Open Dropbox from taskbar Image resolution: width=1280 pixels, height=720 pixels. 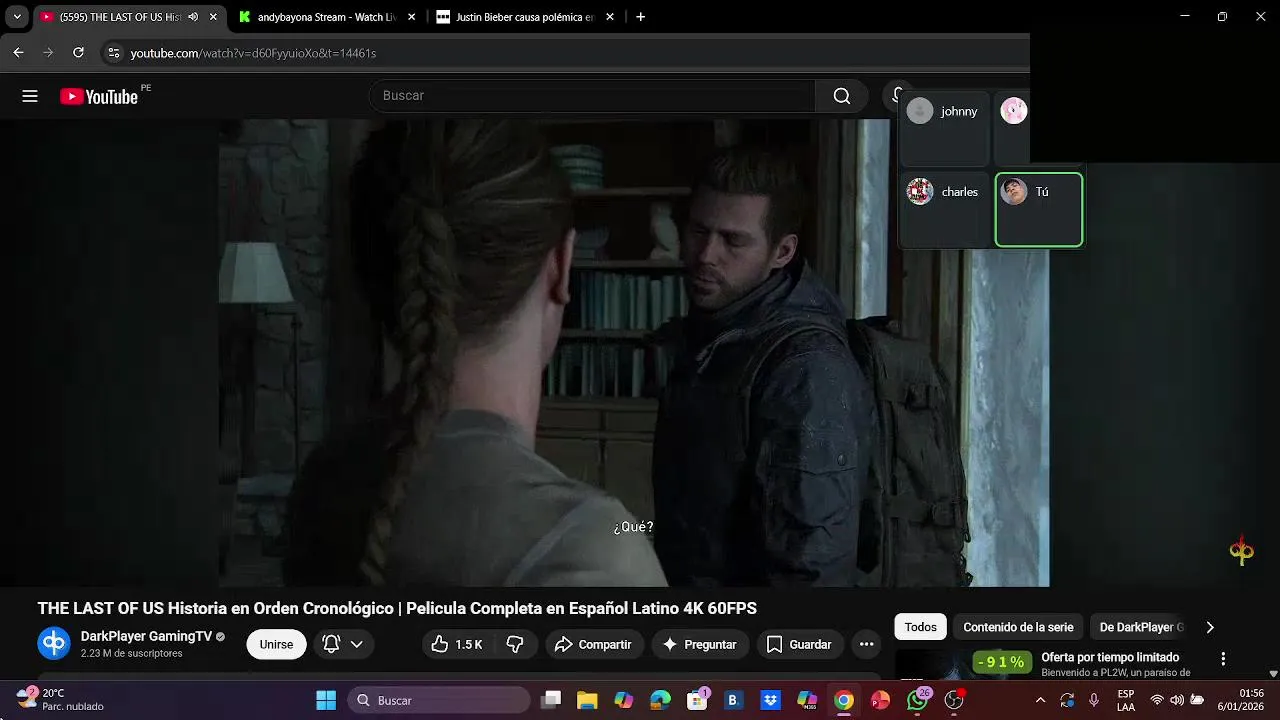770,700
